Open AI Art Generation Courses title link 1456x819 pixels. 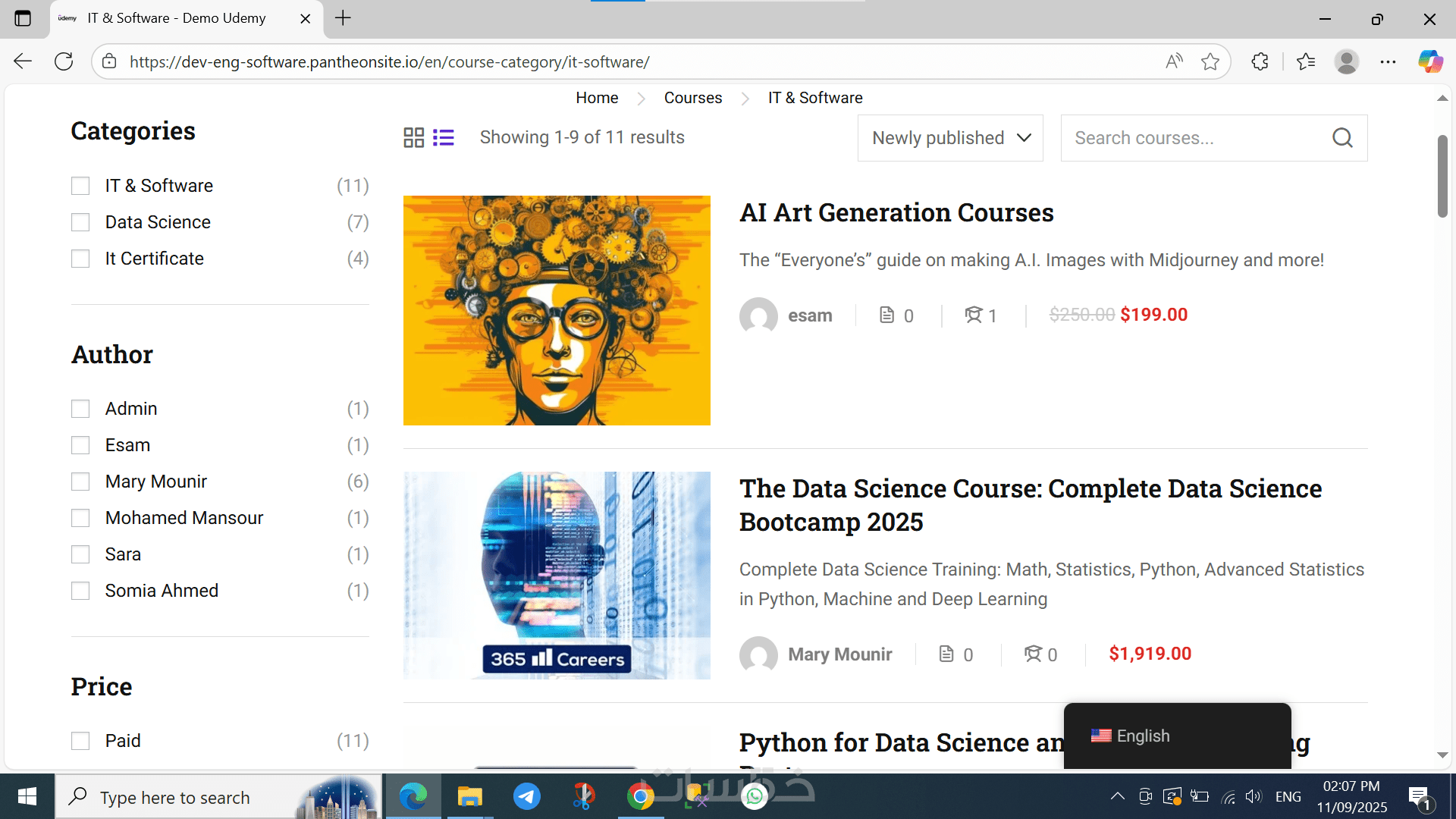click(x=896, y=212)
